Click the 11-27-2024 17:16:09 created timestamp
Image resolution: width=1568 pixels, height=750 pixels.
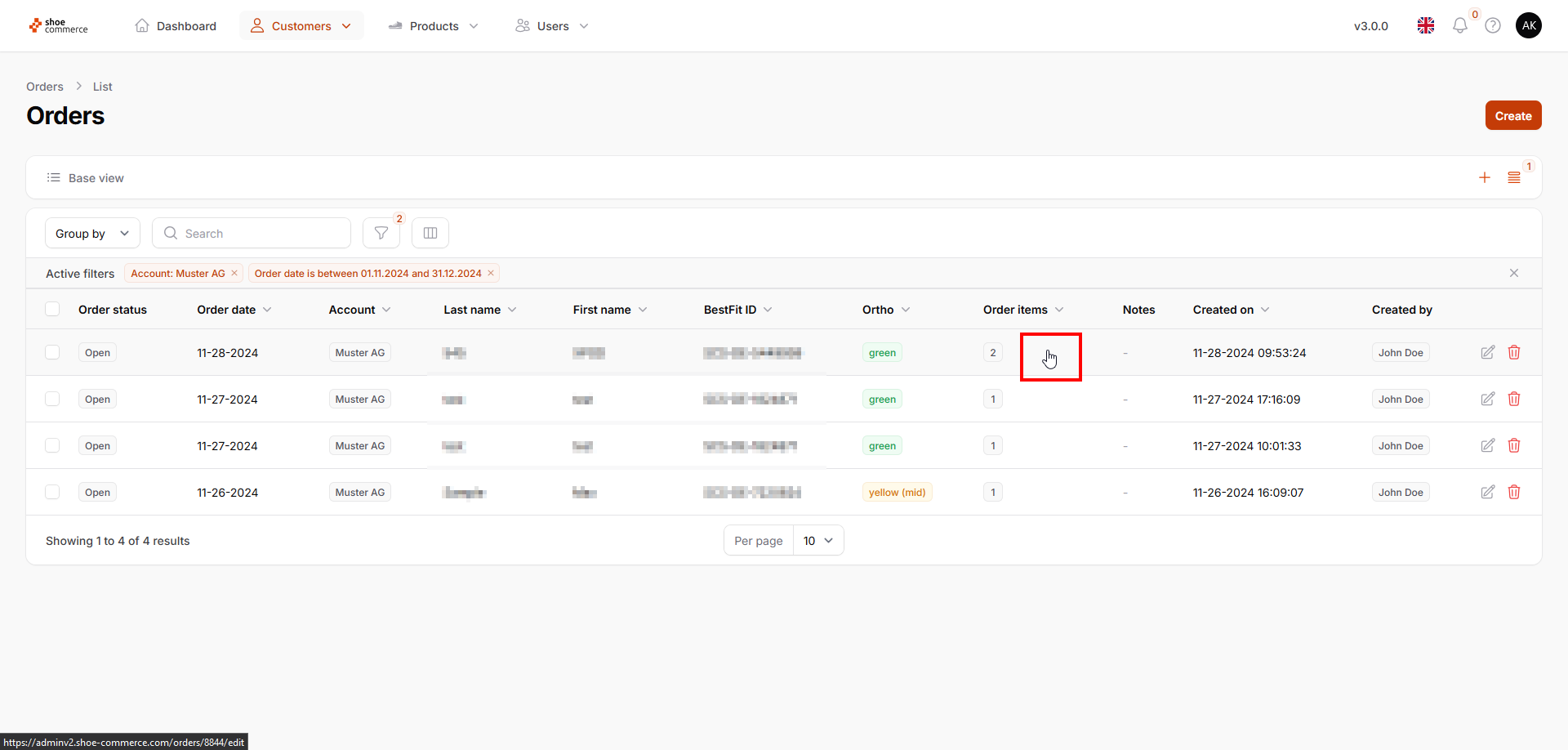pyautogui.click(x=1246, y=400)
